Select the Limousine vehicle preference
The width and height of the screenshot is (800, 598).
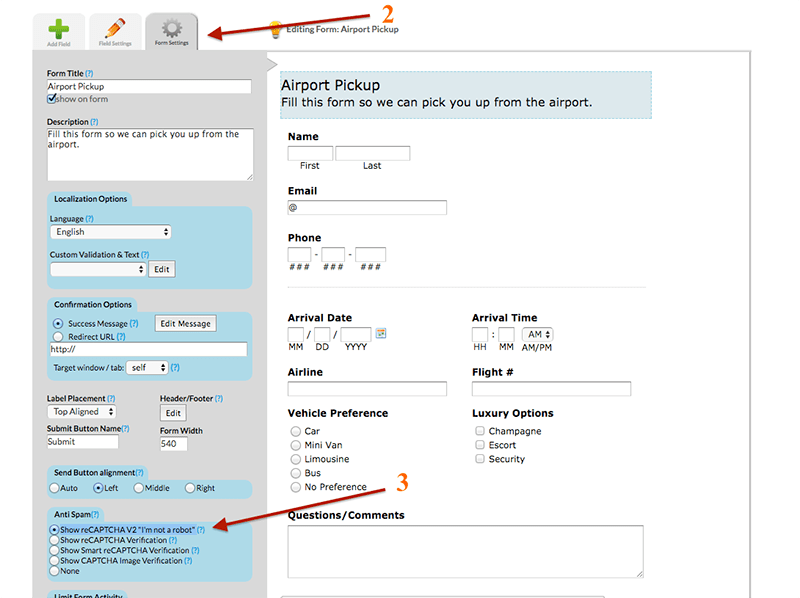[298, 459]
